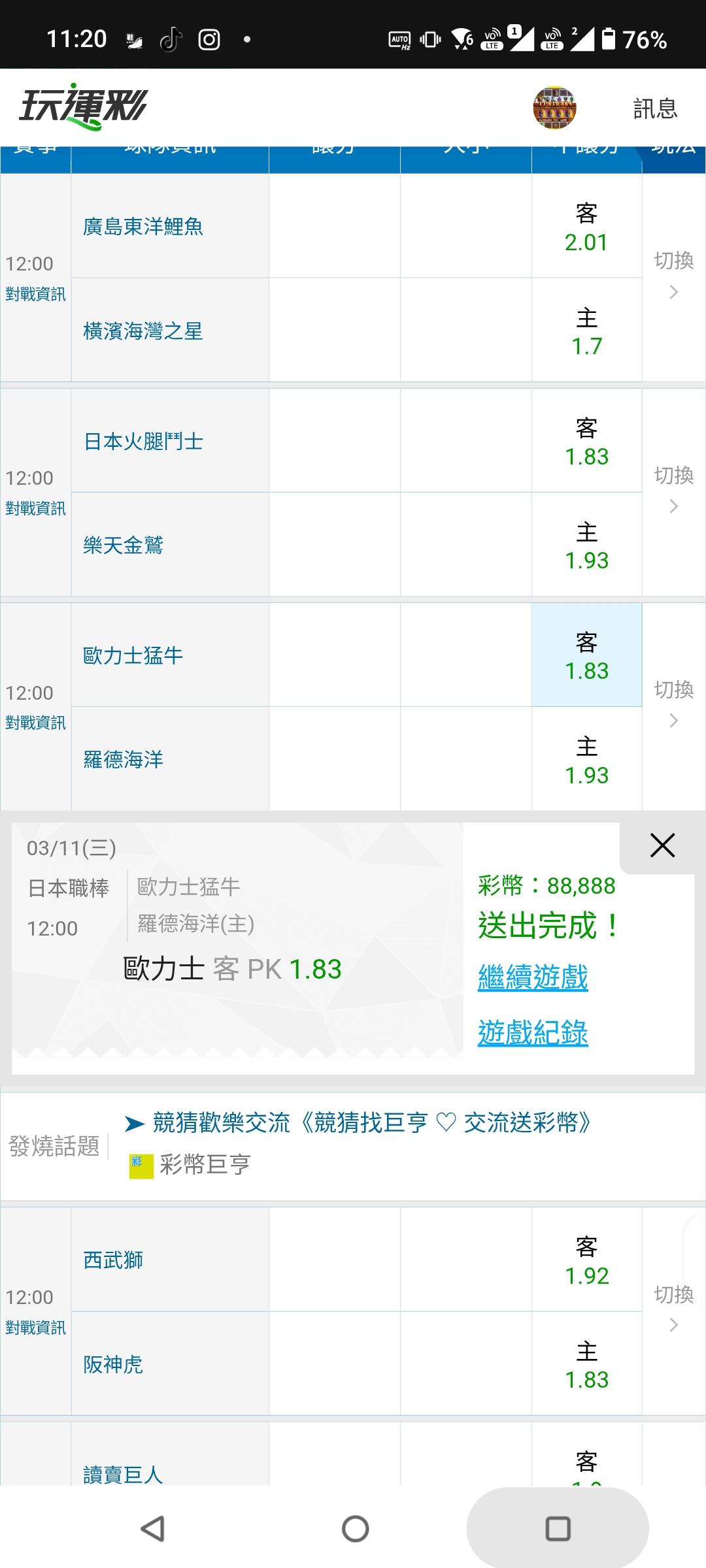Expand 切換 for 歐力士猛牛 game

click(x=673, y=704)
